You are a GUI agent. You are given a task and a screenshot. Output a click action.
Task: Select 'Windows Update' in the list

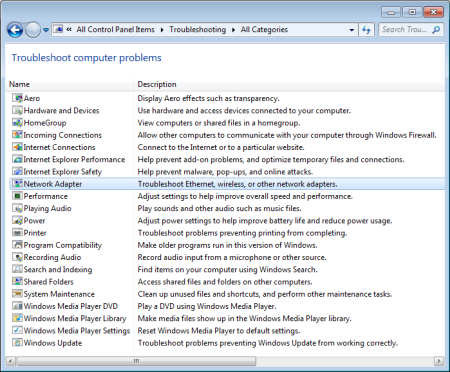click(x=53, y=343)
